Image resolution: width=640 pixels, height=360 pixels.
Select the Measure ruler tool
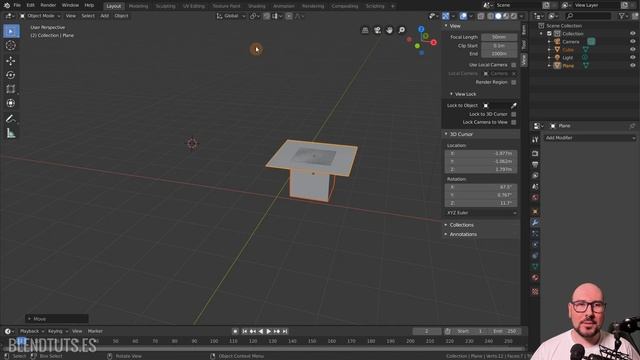pos(11,133)
